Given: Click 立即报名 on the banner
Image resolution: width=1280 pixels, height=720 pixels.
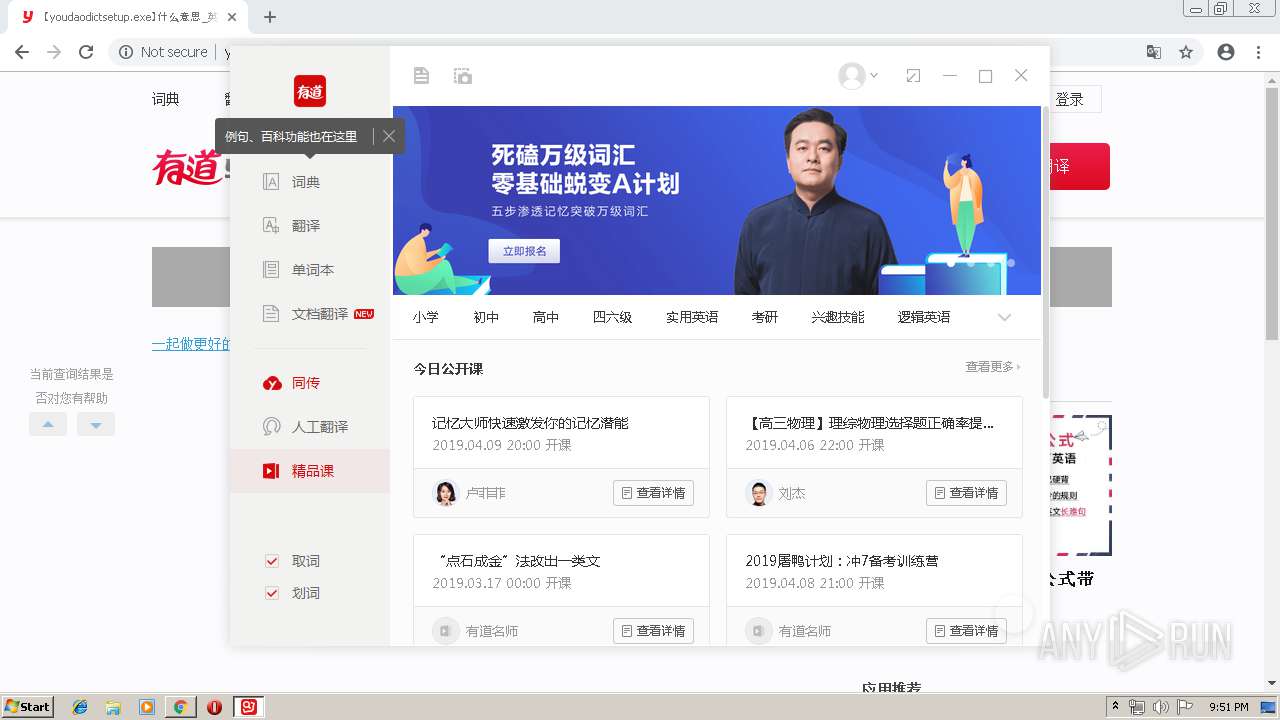Looking at the screenshot, I should point(524,251).
